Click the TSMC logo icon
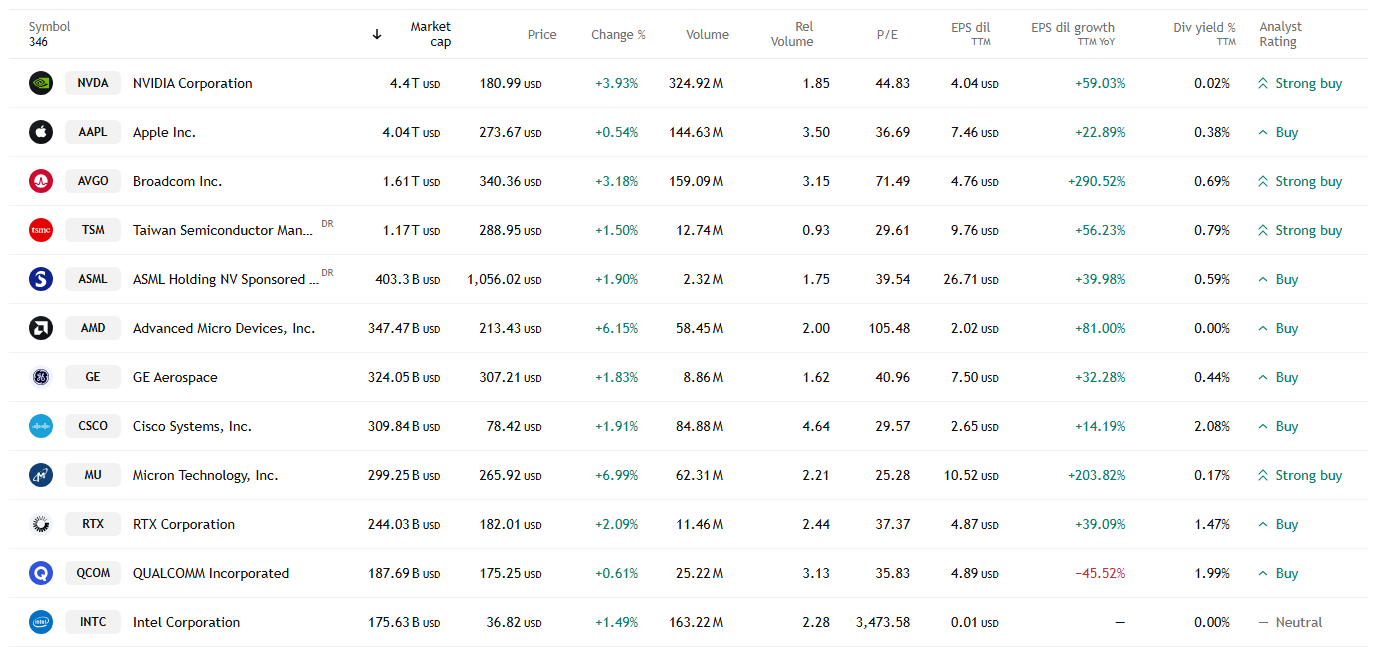This screenshot has height=653, width=1379. tap(41, 230)
